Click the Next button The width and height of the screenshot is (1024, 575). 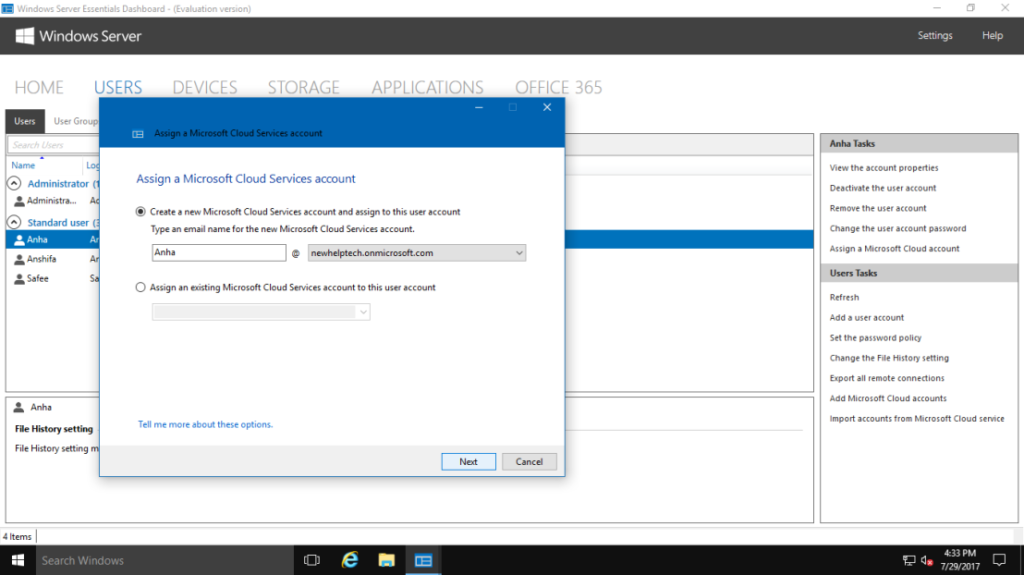pyautogui.click(x=468, y=461)
